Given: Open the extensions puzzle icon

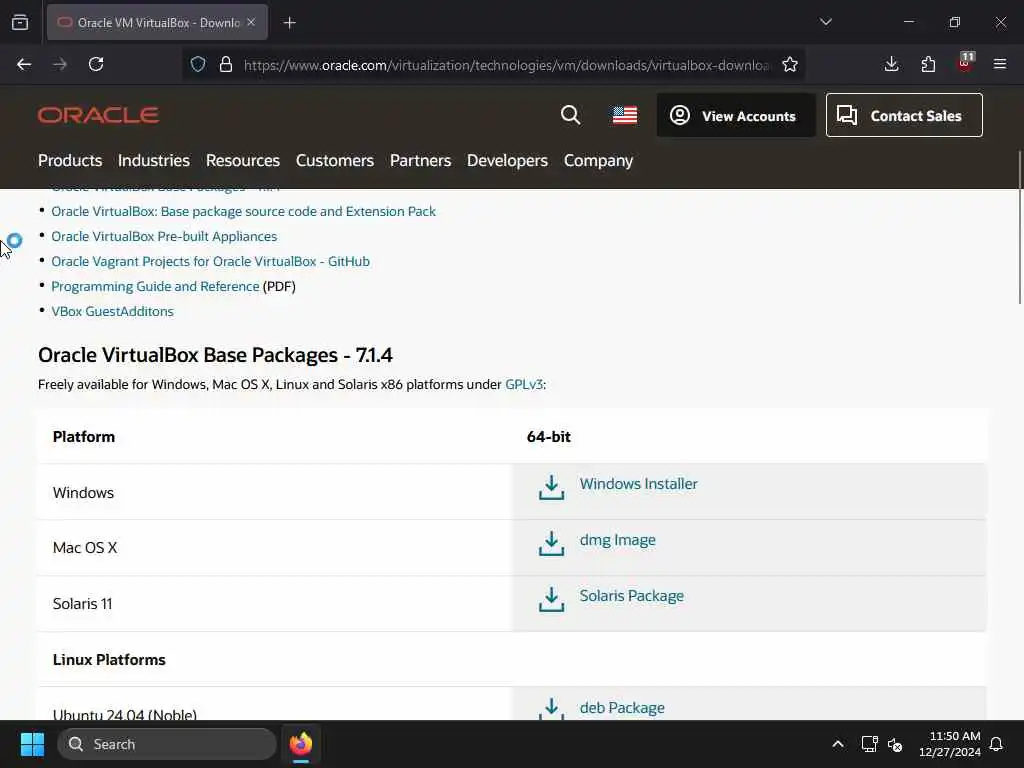Looking at the screenshot, I should click(x=928, y=64).
